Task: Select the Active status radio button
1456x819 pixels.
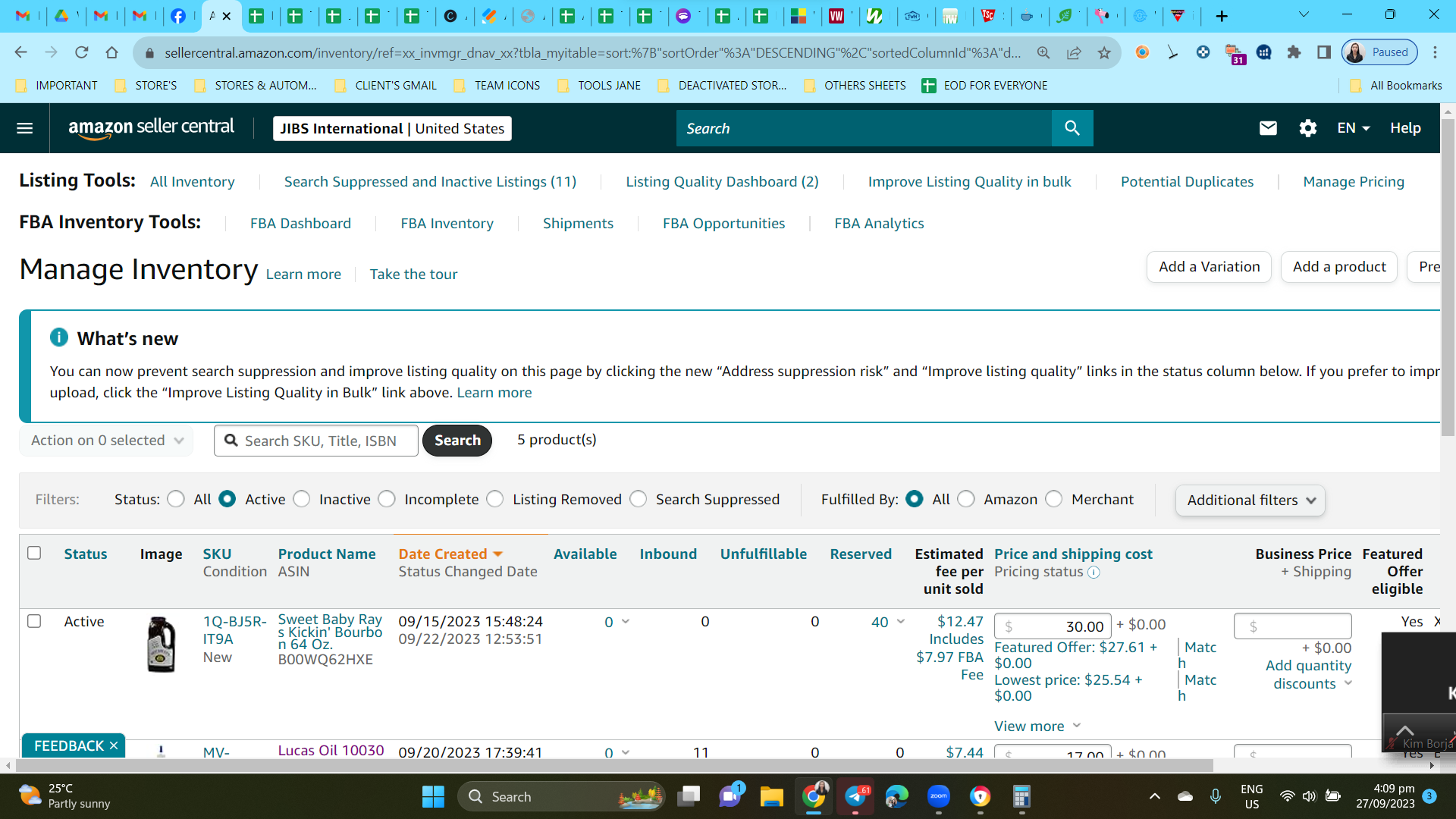Action: coord(227,499)
